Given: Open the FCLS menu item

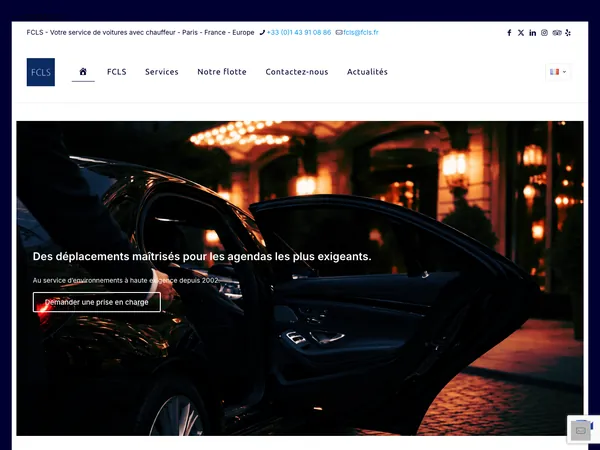Looking at the screenshot, I should click(x=117, y=72).
